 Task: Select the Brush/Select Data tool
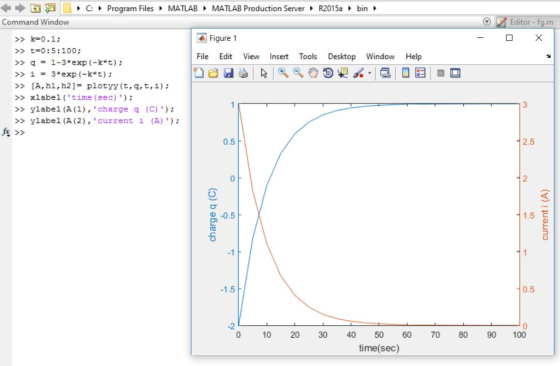click(358, 73)
